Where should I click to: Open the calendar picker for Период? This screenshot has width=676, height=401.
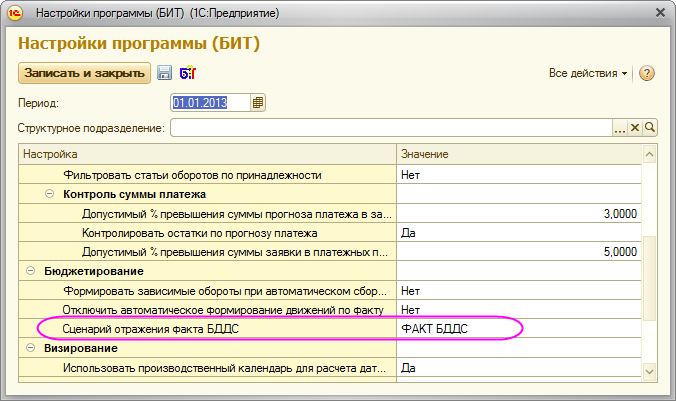pyautogui.click(x=258, y=103)
